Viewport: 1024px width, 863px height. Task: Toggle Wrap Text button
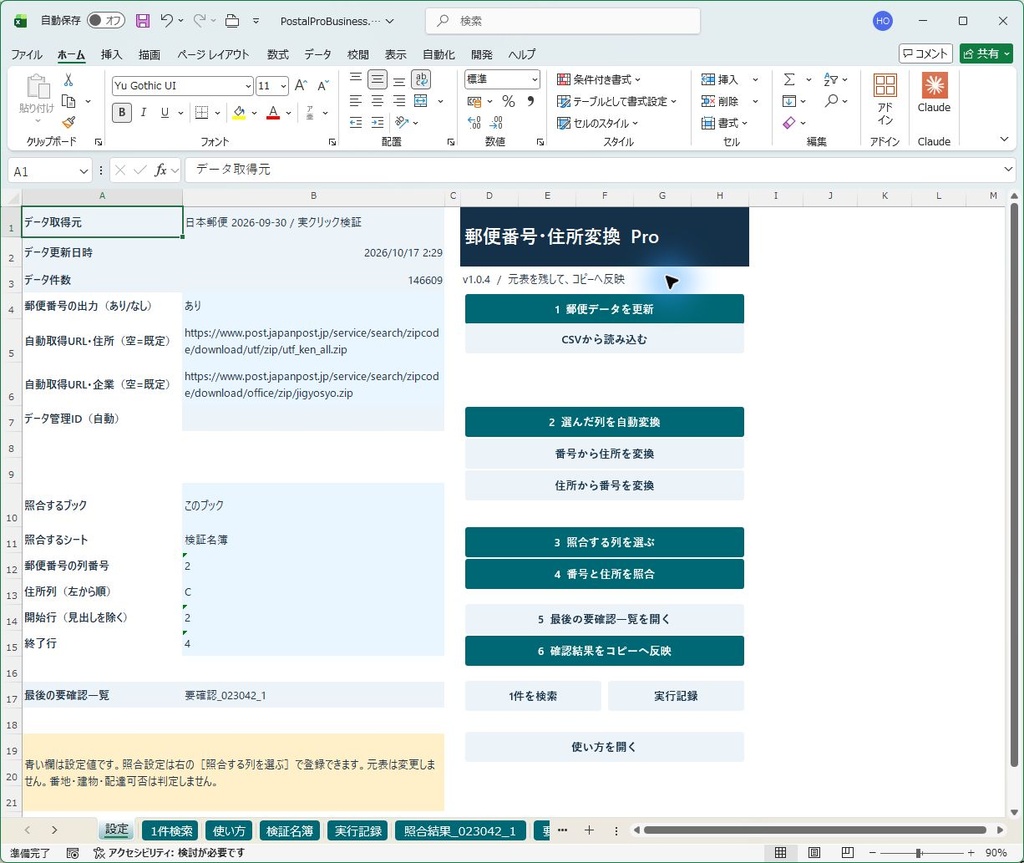pyautogui.click(x=421, y=80)
